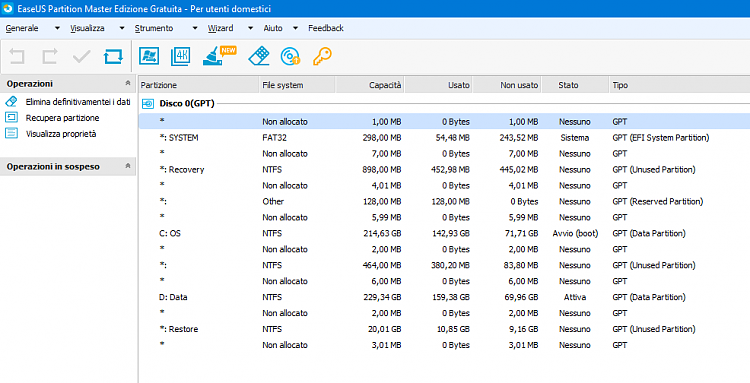
Task: Click the Avvio (boot) status cell
Action: tap(575, 233)
